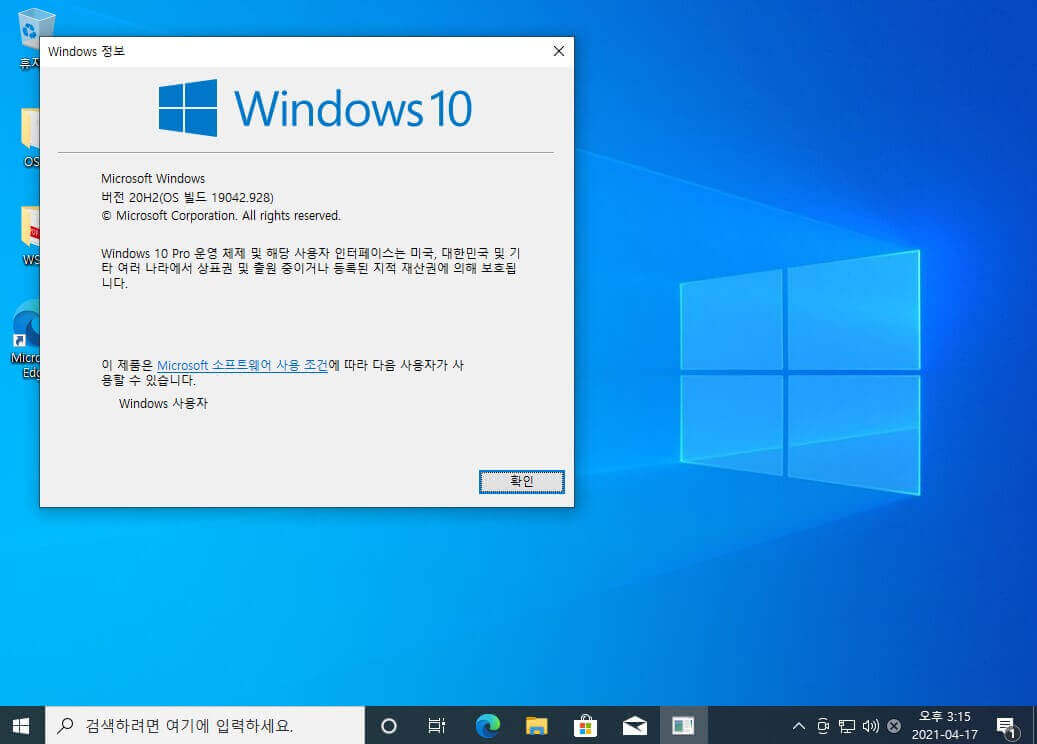This screenshot has height=744, width=1037.
Task: Open the Mail app from the taskbar
Action: (634, 725)
